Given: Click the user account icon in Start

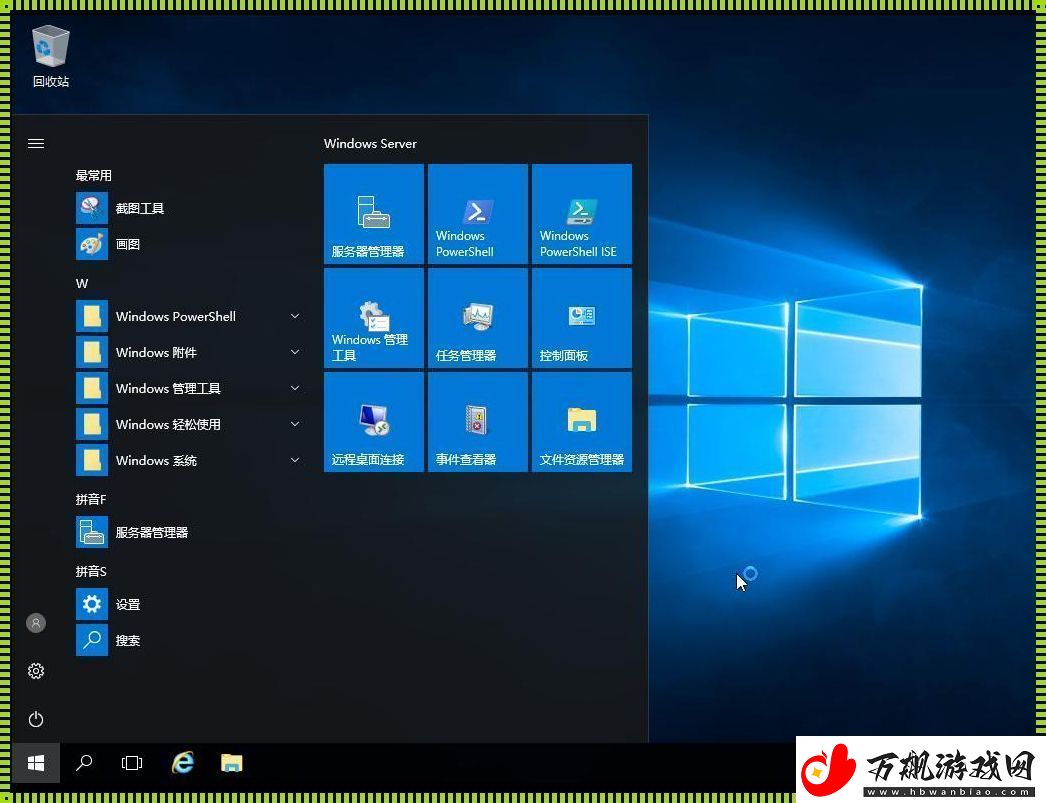Looking at the screenshot, I should (36, 623).
